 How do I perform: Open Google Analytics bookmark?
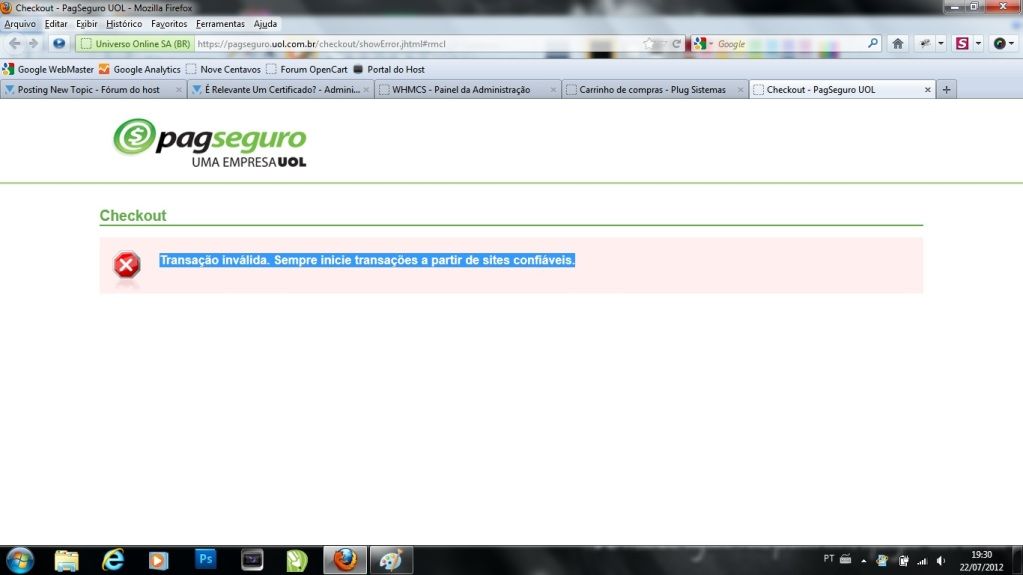click(140, 69)
